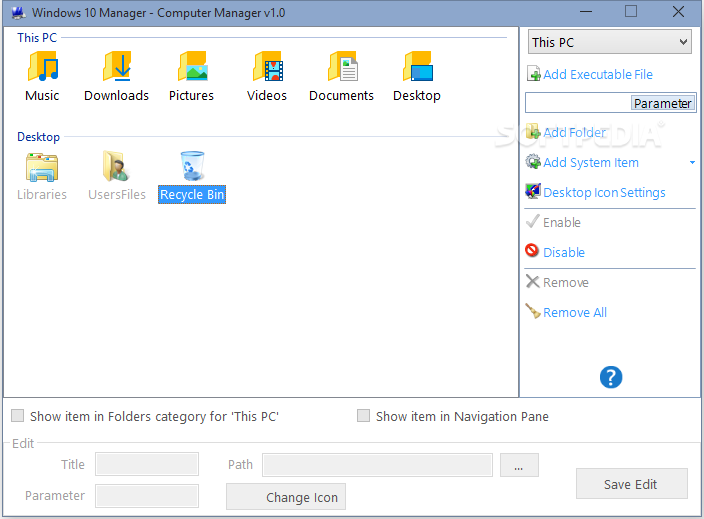This screenshot has height=519, width=704.
Task: Click the Desktop group header
Action: point(38,136)
